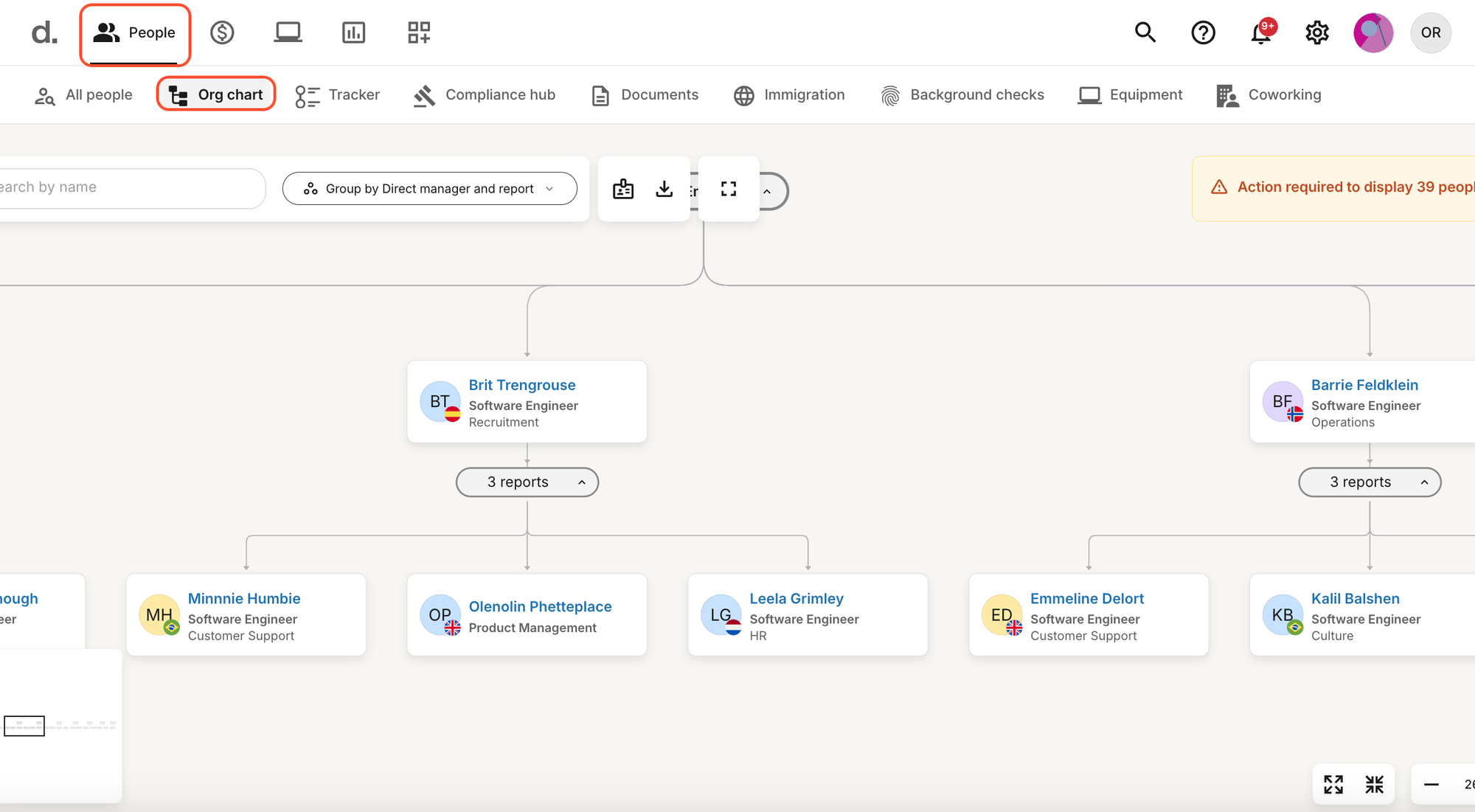Open the settings gear icon

pyautogui.click(x=1316, y=32)
